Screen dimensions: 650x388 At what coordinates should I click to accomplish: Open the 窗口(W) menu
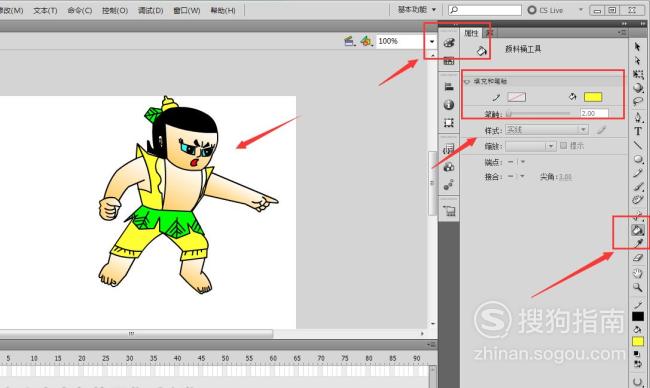coord(187,10)
